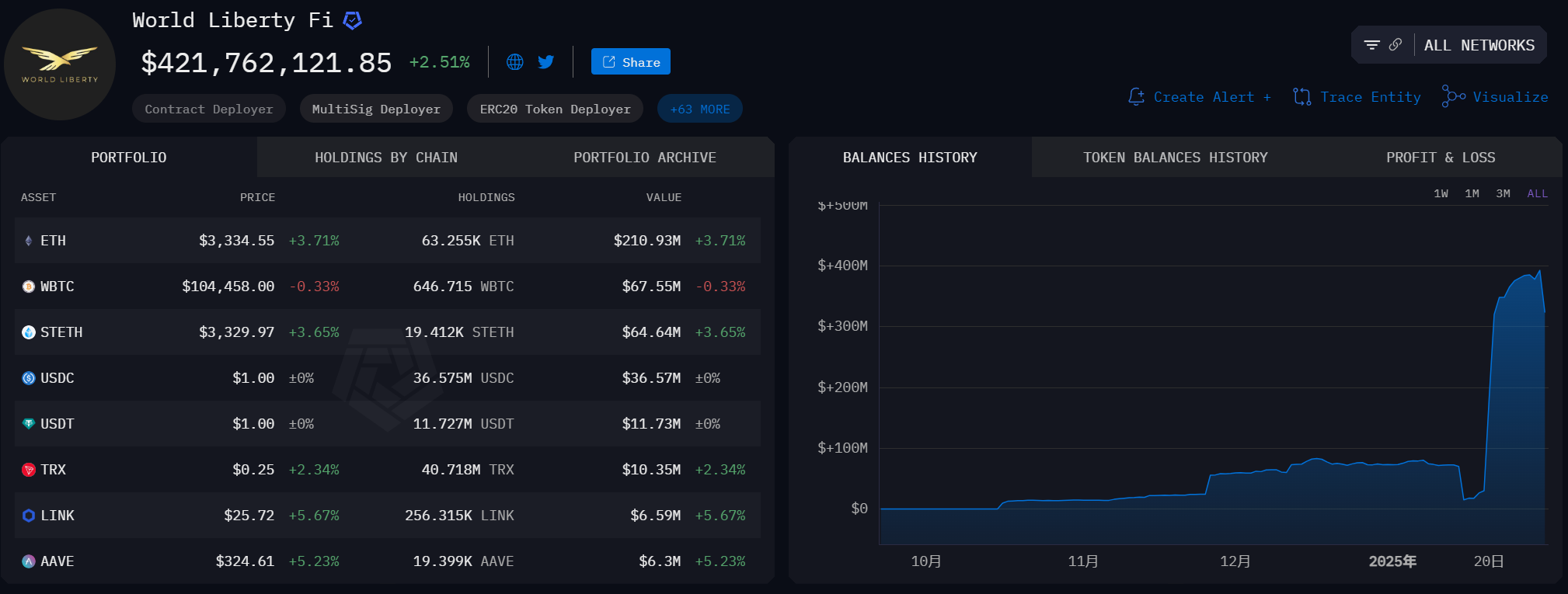Open the Twitter bird icon

tap(546, 62)
